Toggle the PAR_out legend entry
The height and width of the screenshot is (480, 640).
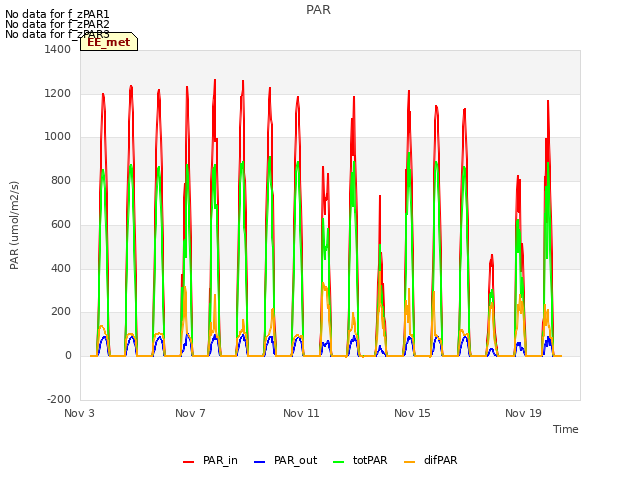286,460
